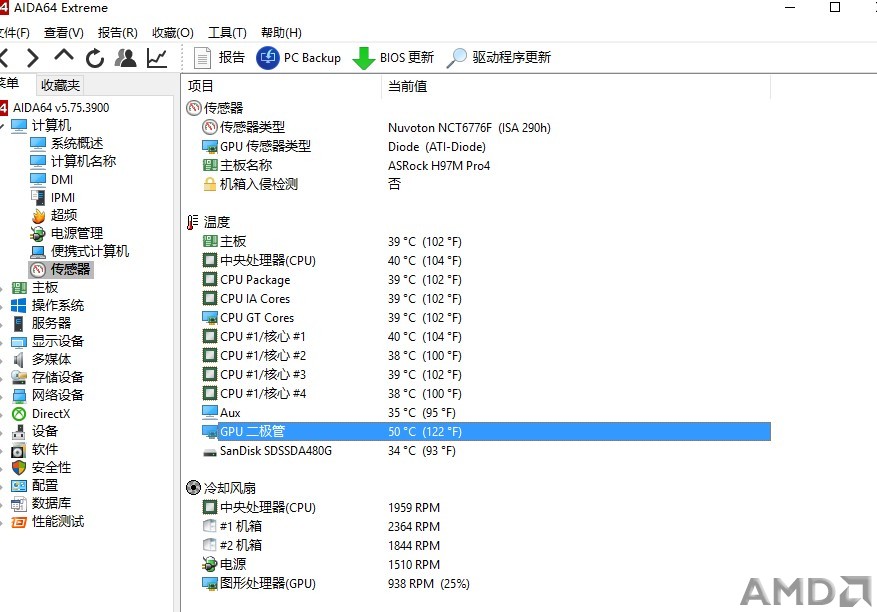Image resolution: width=877 pixels, height=612 pixels.
Task: Open 电源管理 power management
Action: 67,233
